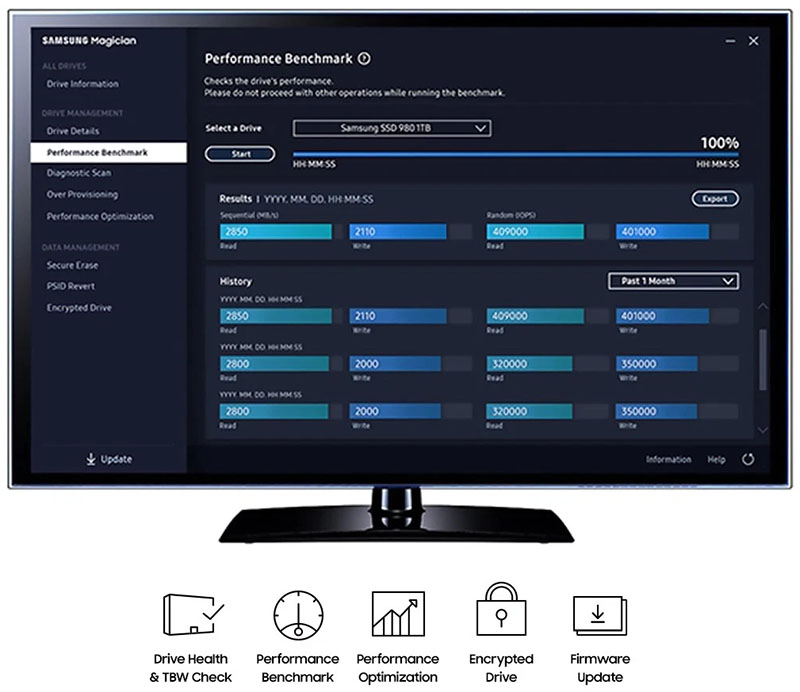Open the Samsung SSD 980 1TB drive dropdown
This screenshot has height=692, width=800.
(x=391, y=128)
